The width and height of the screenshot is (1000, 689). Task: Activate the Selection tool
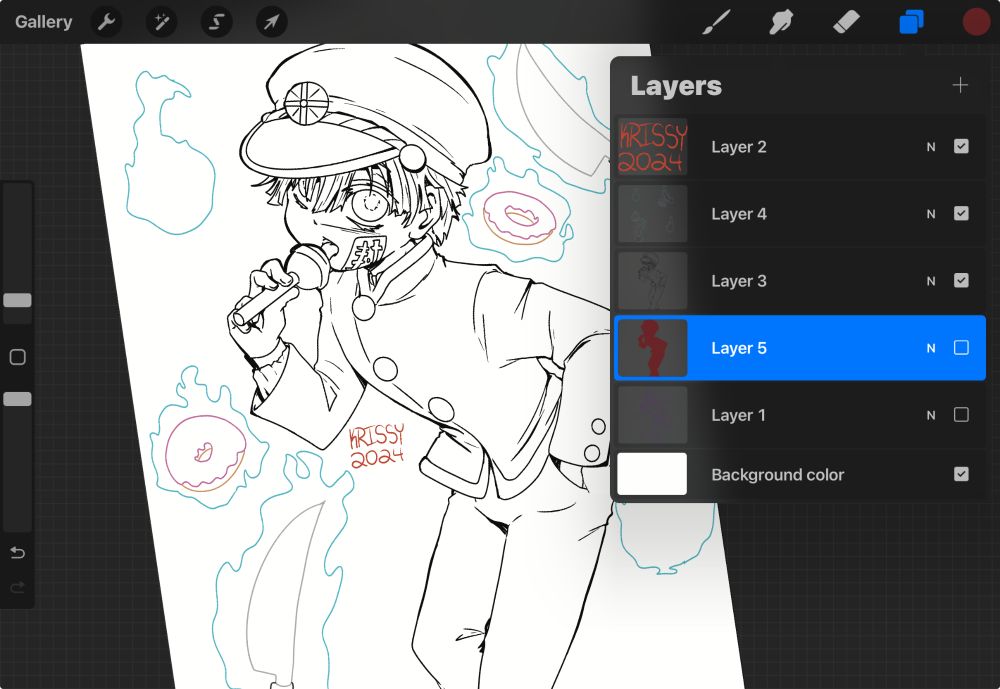(216, 22)
